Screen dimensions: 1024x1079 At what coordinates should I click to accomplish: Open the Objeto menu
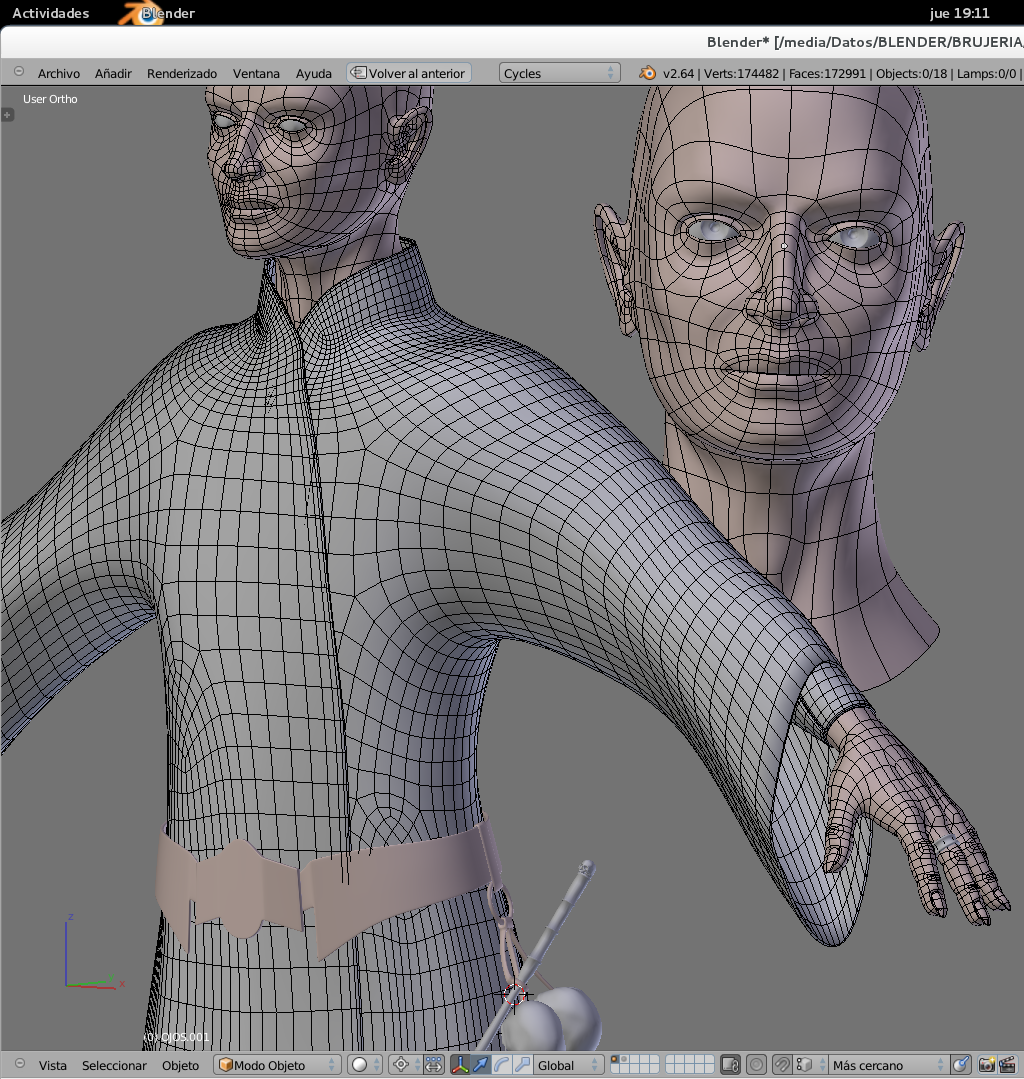pyautogui.click(x=180, y=1065)
